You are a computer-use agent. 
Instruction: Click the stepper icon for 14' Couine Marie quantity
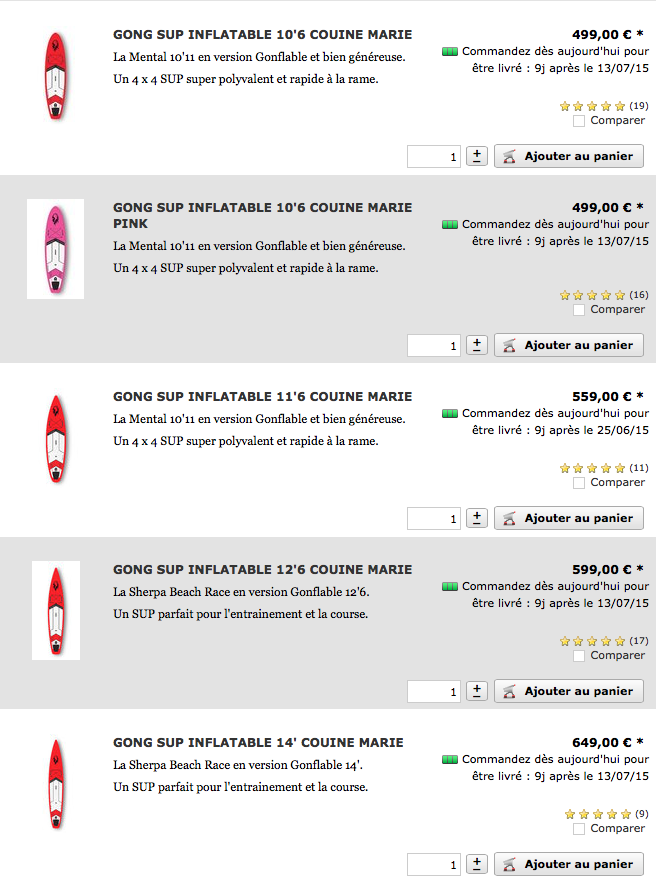(x=477, y=864)
